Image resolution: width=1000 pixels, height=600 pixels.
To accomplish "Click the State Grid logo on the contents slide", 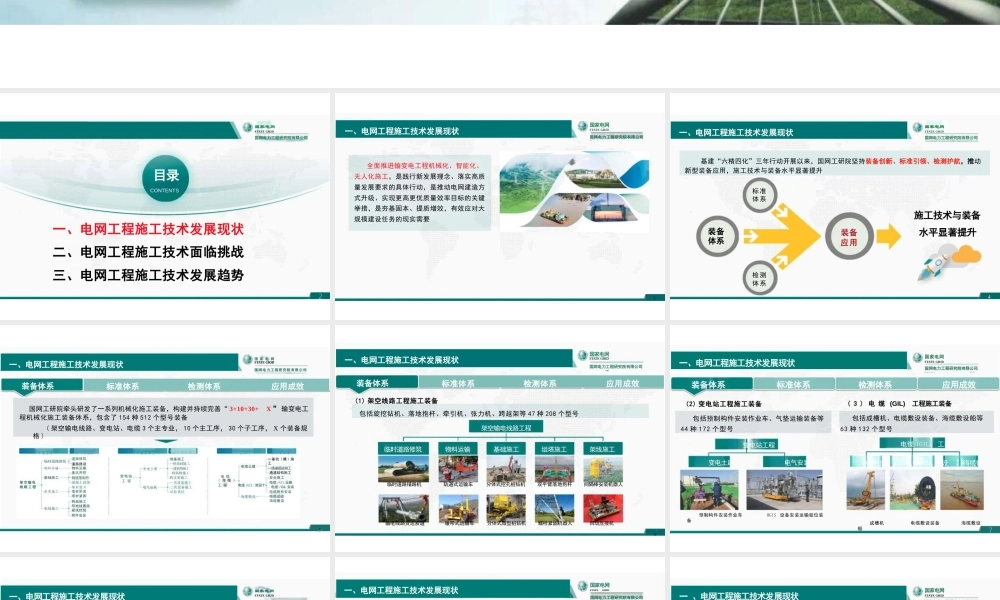I will [253, 130].
